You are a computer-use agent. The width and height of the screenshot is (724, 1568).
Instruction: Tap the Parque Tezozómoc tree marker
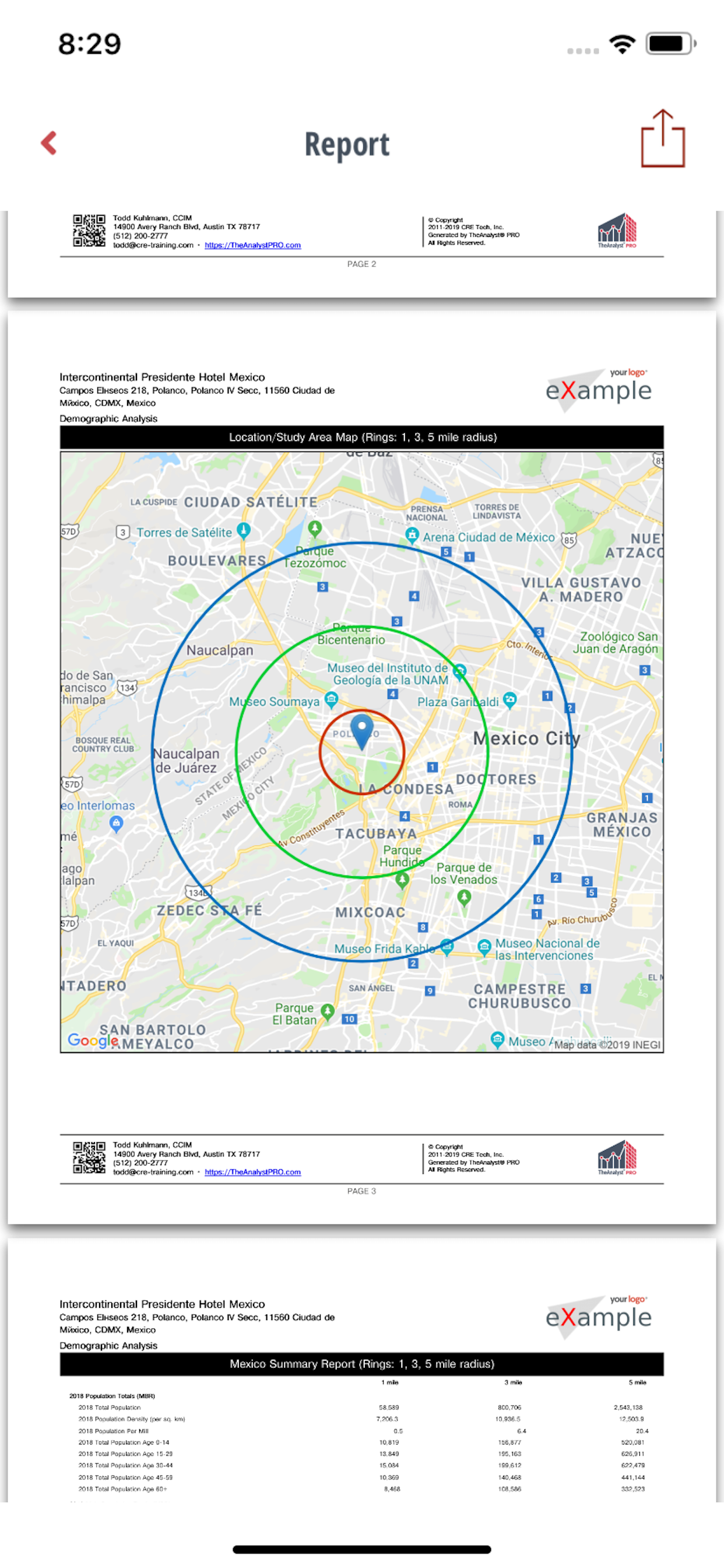pos(315,528)
